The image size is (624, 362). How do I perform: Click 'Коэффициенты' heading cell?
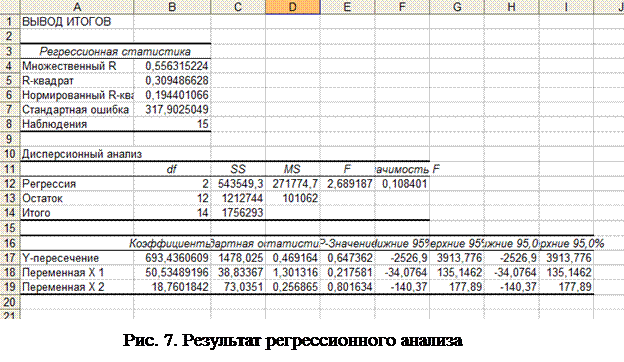pos(172,243)
